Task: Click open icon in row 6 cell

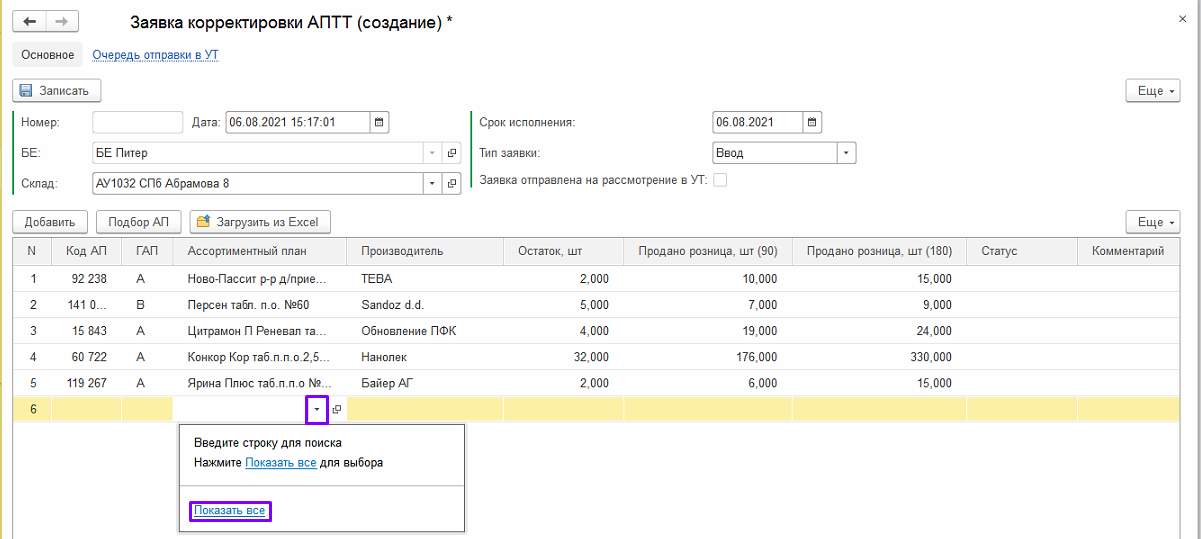Action: click(337, 409)
